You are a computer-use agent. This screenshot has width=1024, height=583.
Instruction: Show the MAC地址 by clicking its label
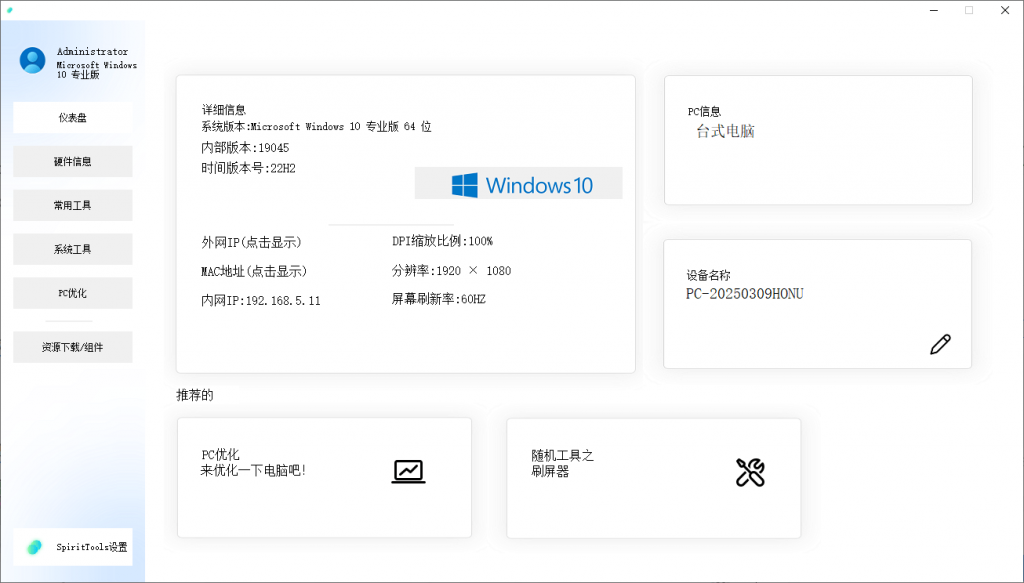pyautogui.click(x=254, y=271)
